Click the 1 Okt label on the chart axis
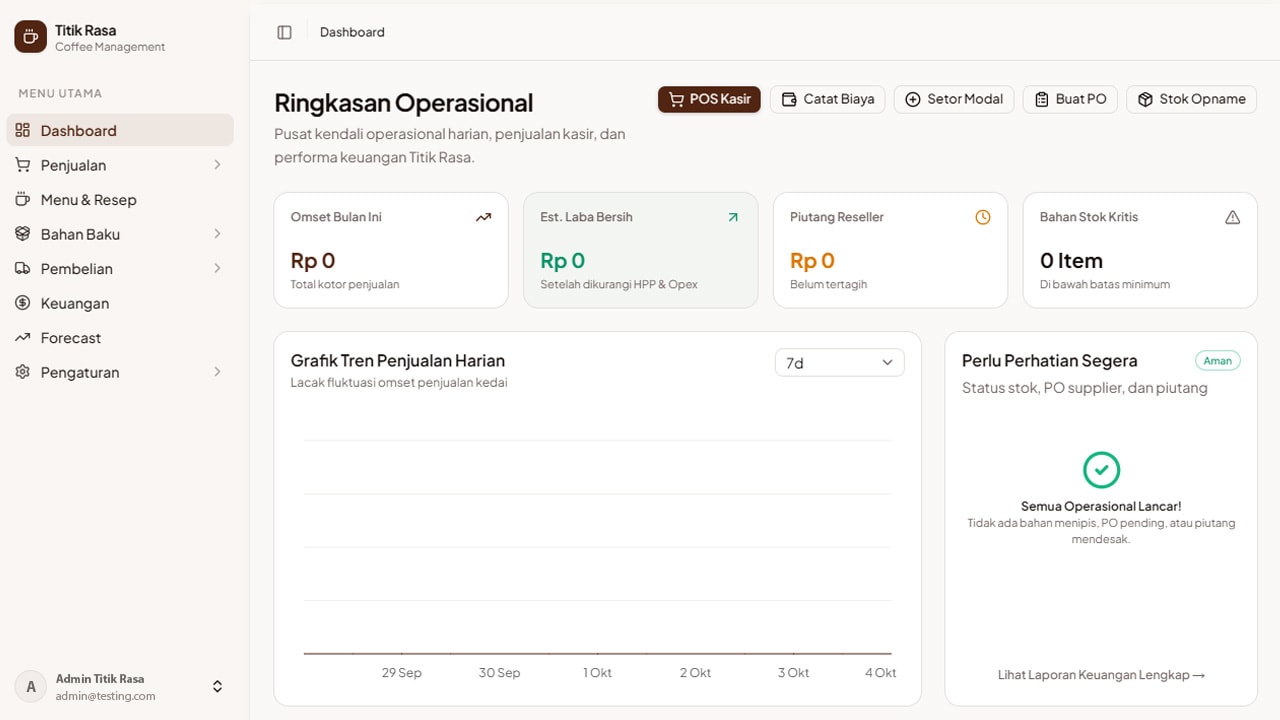This screenshot has height=720, width=1280. point(597,673)
